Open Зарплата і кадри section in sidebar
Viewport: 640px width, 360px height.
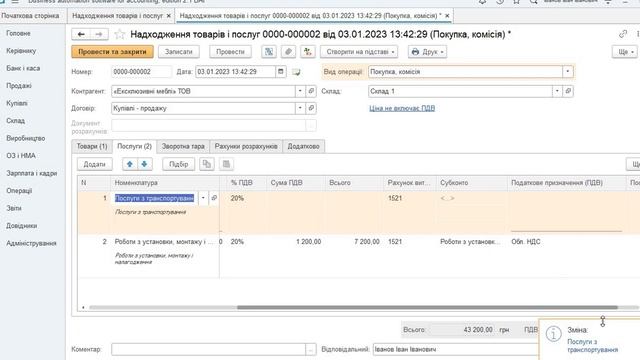[x=32, y=173]
